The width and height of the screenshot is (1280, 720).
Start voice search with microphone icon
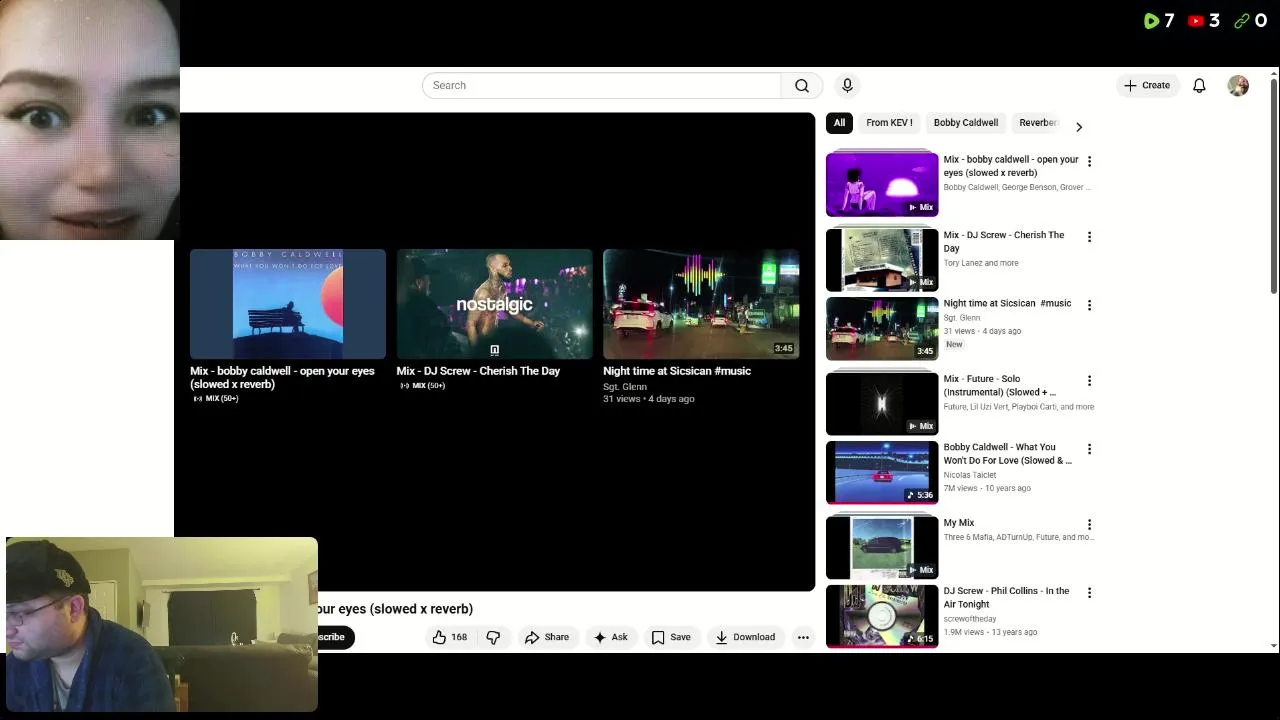(847, 86)
